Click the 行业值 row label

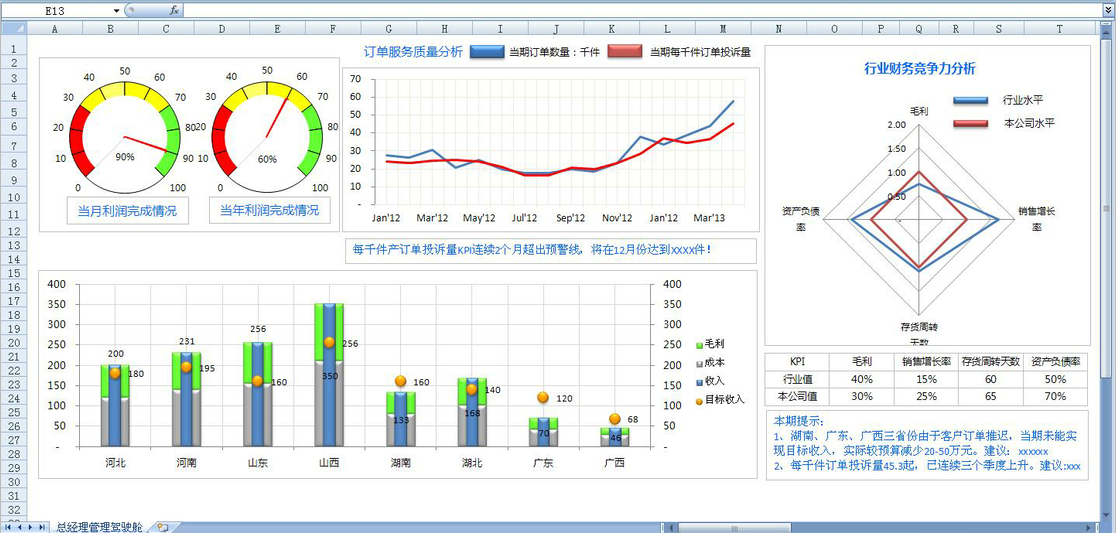click(x=797, y=379)
